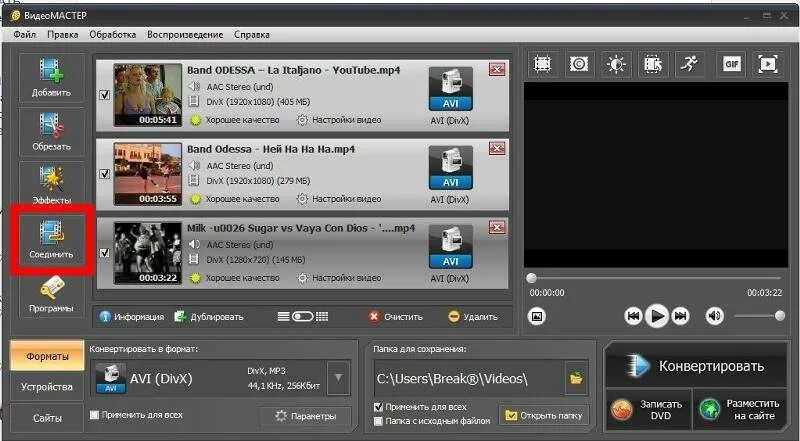Open the Правка menu
Image resolution: width=800 pixels, height=441 pixels.
[x=63, y=35]
